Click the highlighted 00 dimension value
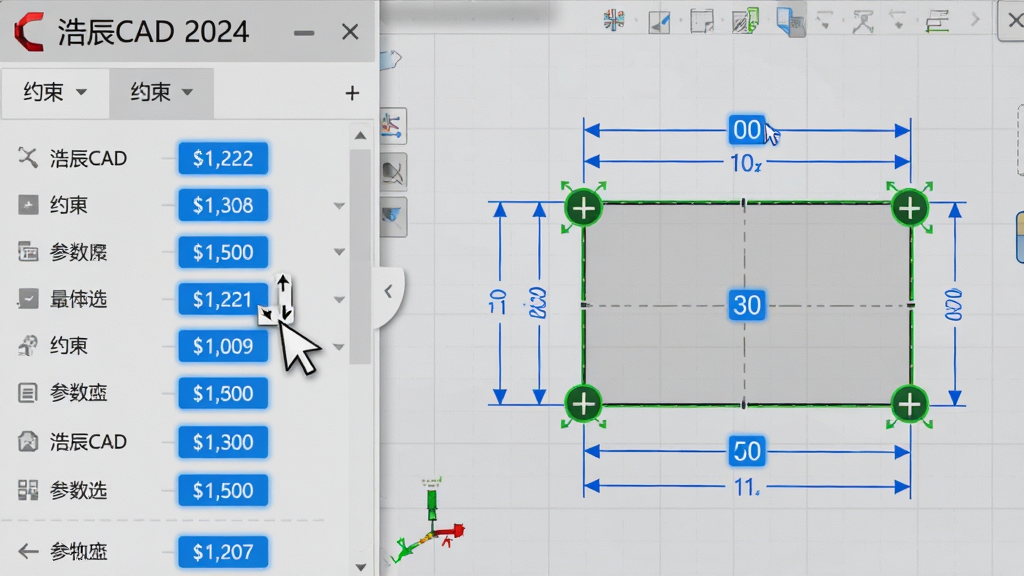 click(x=746, y=130)
